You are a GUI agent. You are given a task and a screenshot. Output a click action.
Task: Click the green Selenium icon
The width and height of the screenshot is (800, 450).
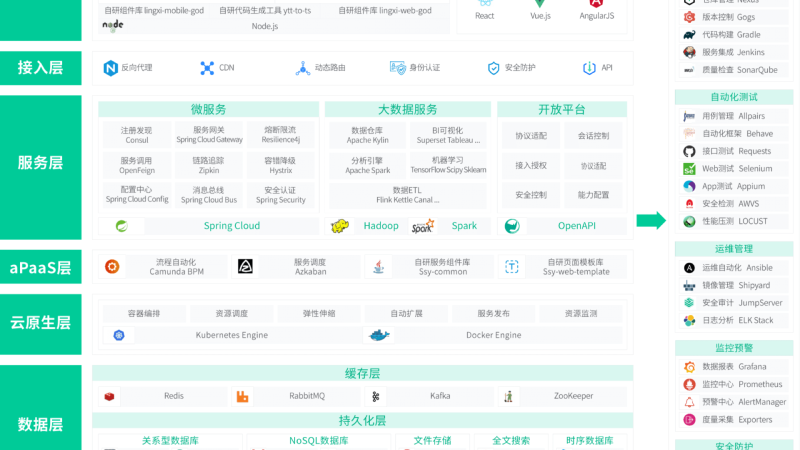689,169
